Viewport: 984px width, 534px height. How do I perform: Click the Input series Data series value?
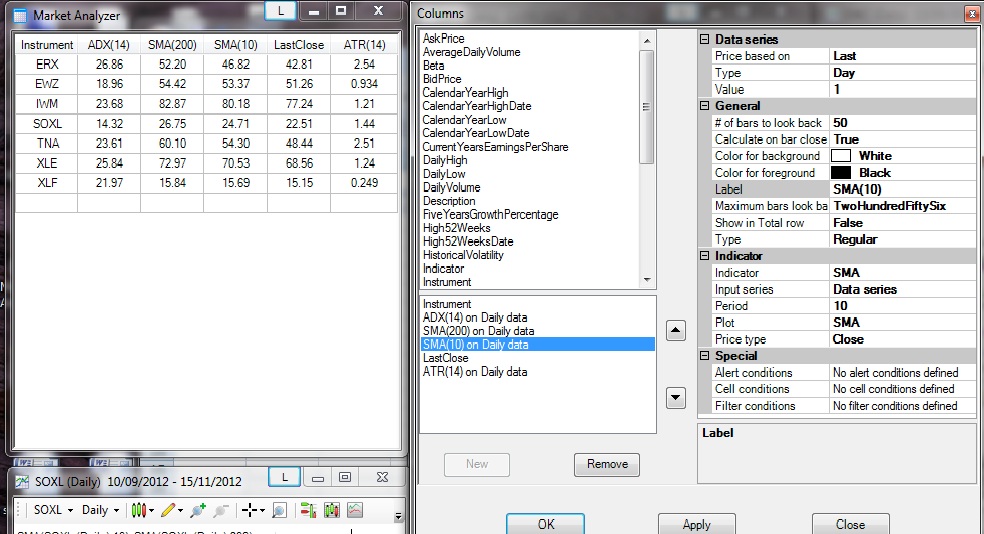pyautogui.click(x=902, y=289)
